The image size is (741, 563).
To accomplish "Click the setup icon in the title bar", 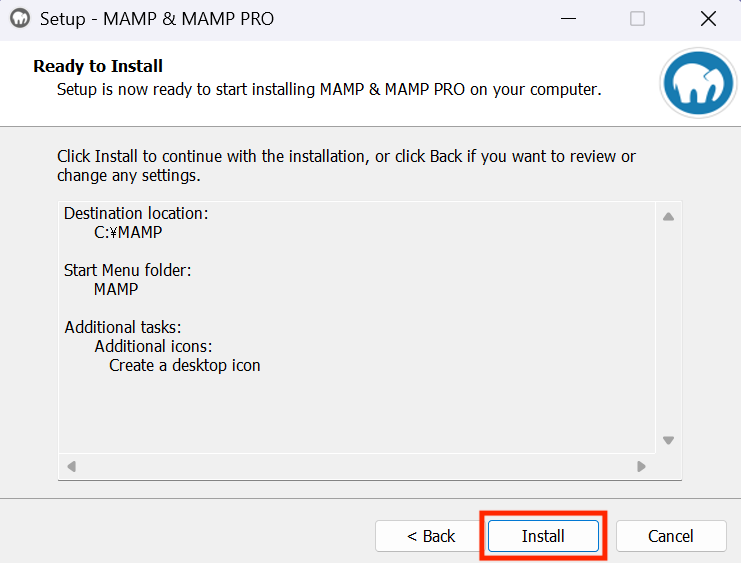I will coord(20,19).
